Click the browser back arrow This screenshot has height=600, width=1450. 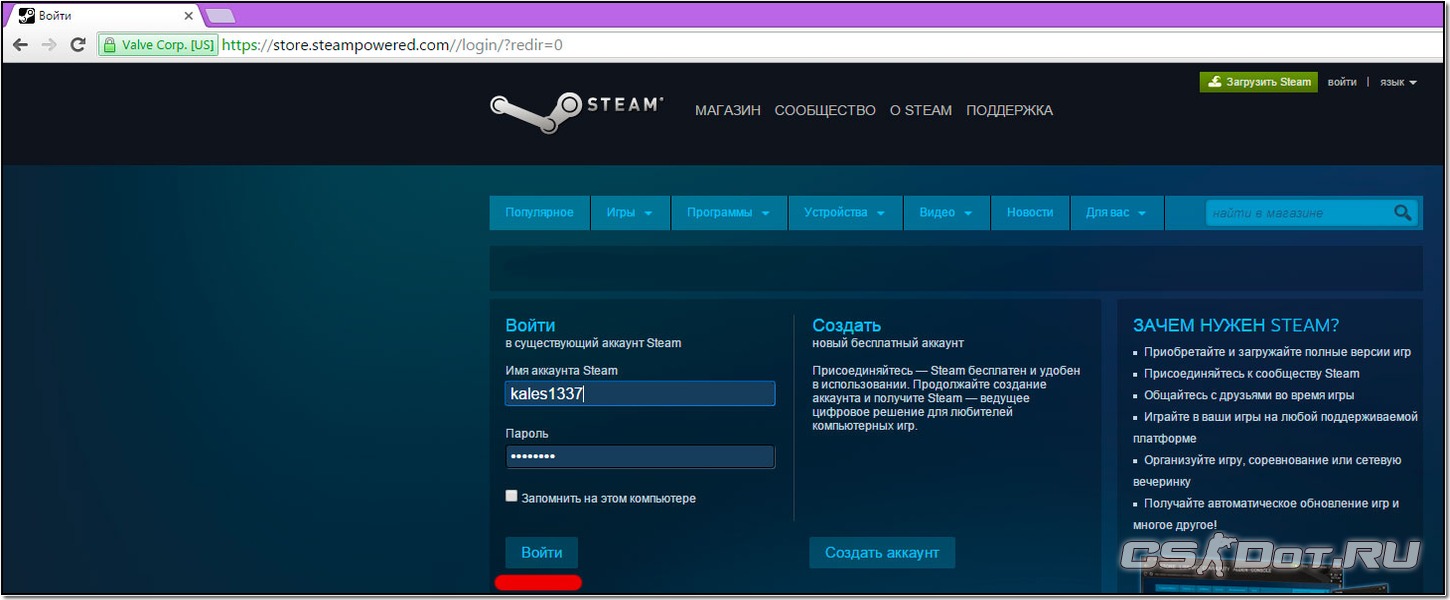coord(21,45)
